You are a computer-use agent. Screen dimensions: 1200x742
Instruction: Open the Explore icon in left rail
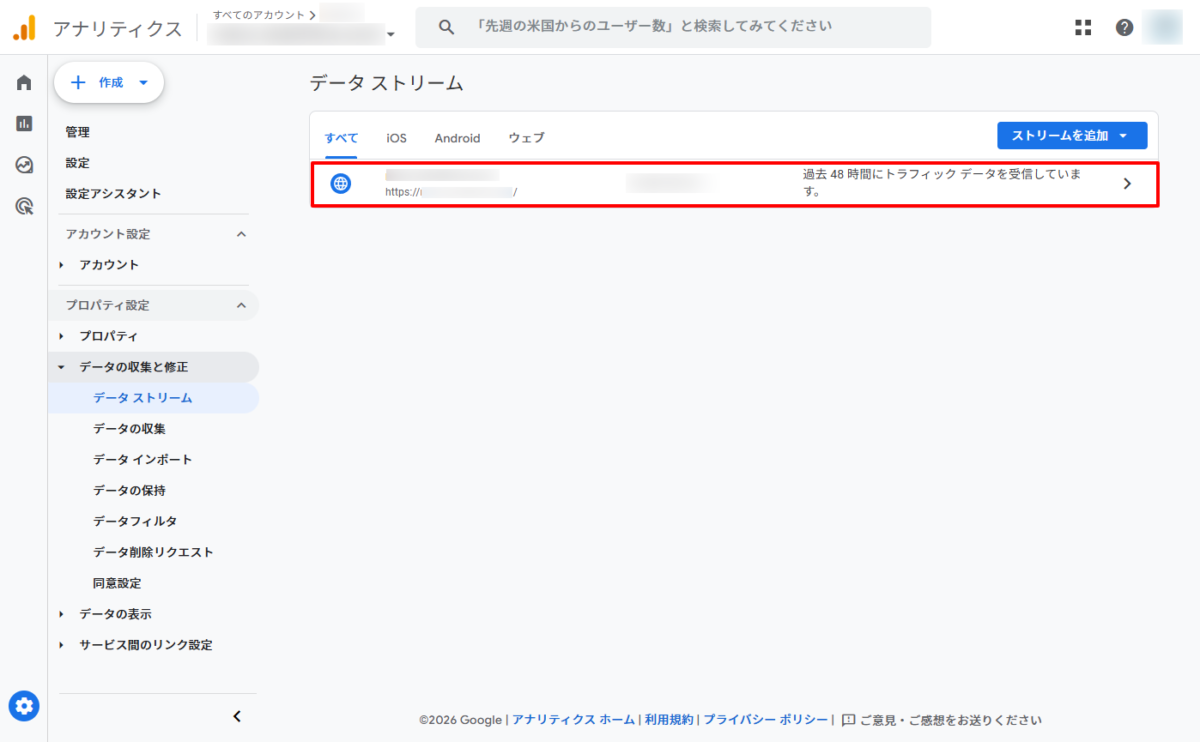pos(24,165)
